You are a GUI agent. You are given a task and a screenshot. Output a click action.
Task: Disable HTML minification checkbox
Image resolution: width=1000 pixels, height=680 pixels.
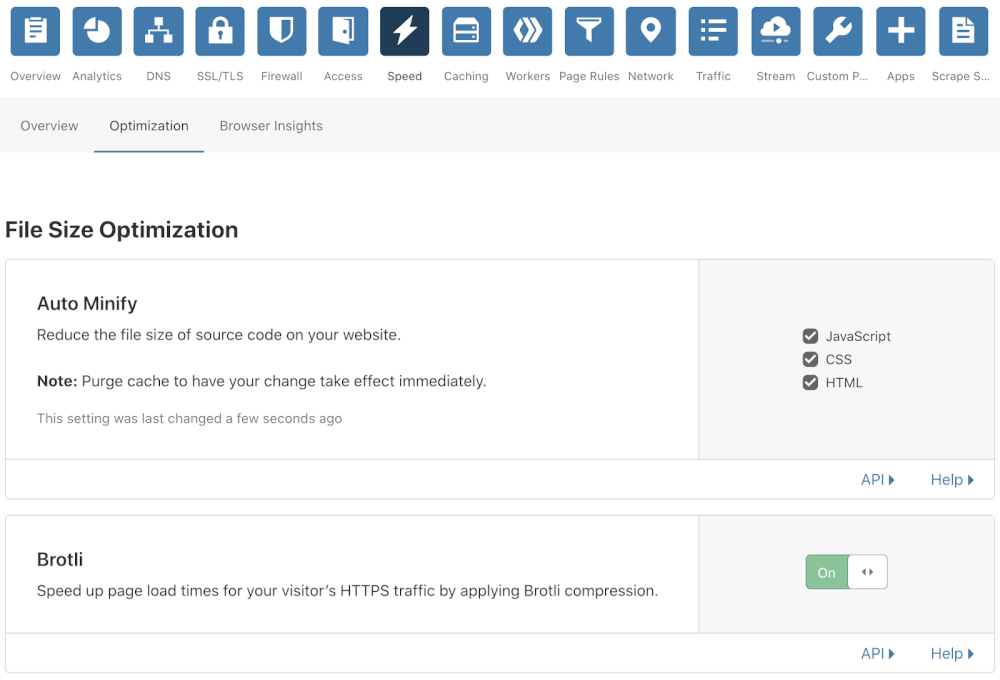tap(811, 382)
